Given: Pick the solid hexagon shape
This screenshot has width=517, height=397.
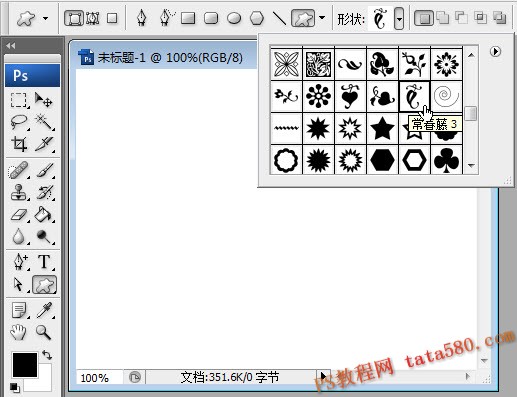Looking at the screenshot, I should [x=382, y=160].
